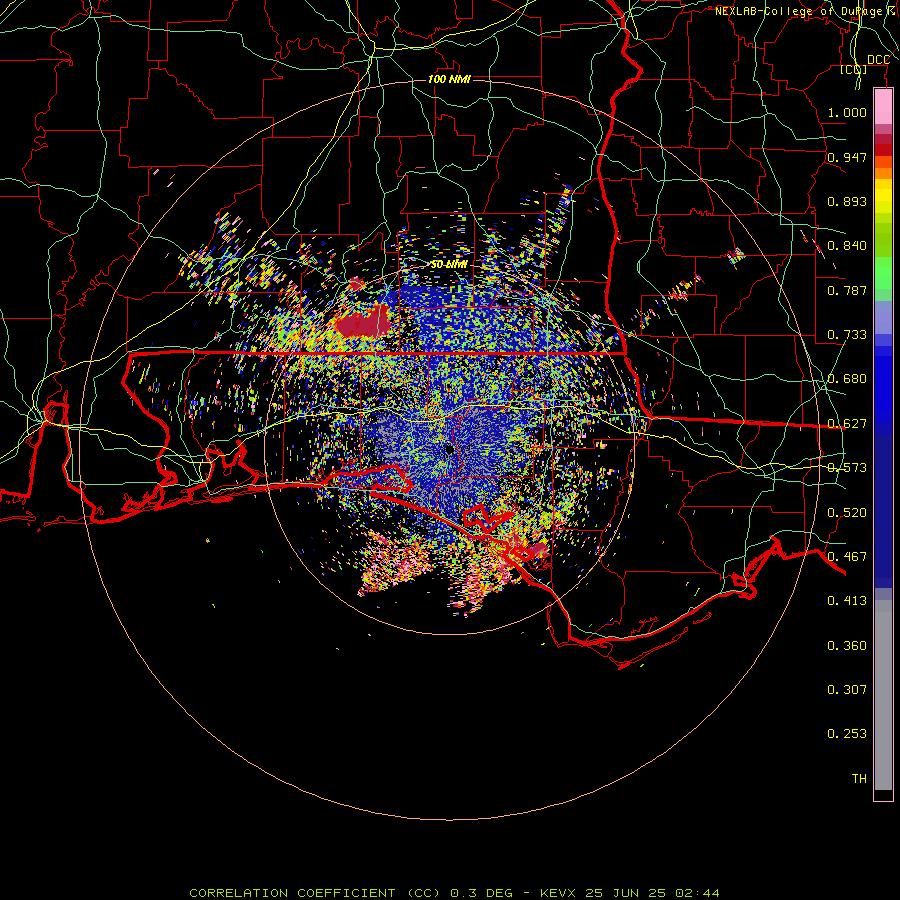Click the 0.787 scale value
This screenshot has height=900, width=900.
point(847,290)
